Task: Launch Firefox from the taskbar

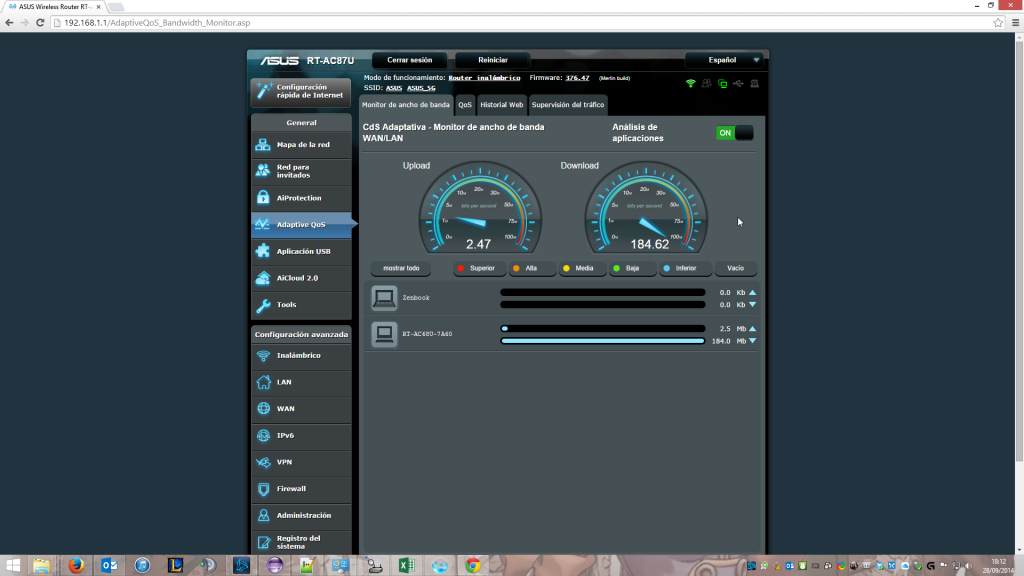Action: [x=76, y=566]
